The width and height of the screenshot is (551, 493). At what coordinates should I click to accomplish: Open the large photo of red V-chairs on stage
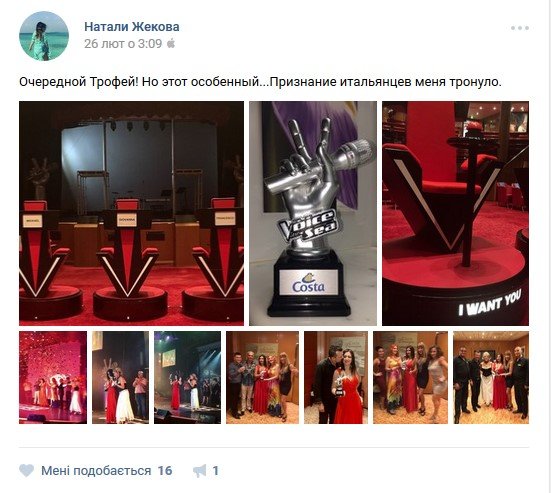click(x=131, y=213)
